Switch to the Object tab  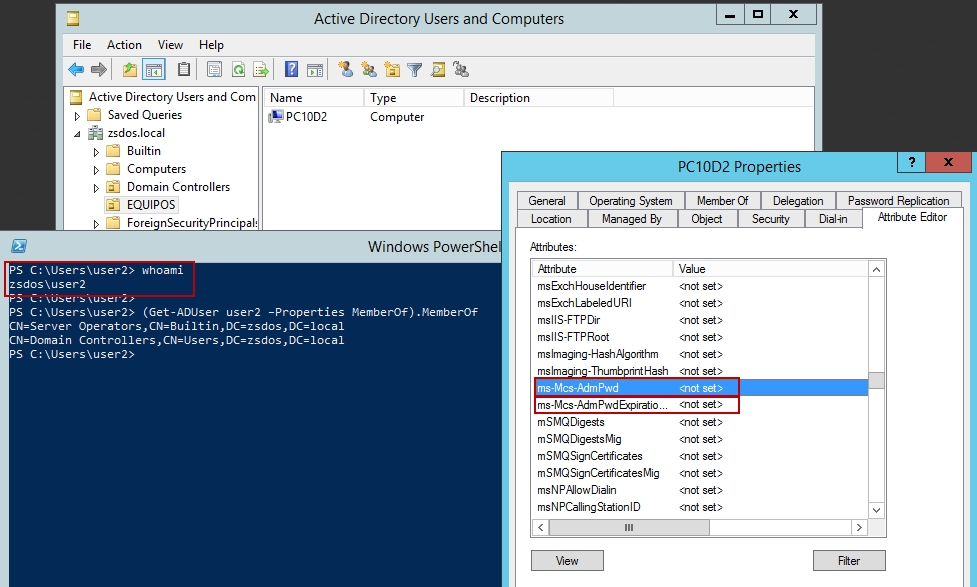click(x=707, y=219)
